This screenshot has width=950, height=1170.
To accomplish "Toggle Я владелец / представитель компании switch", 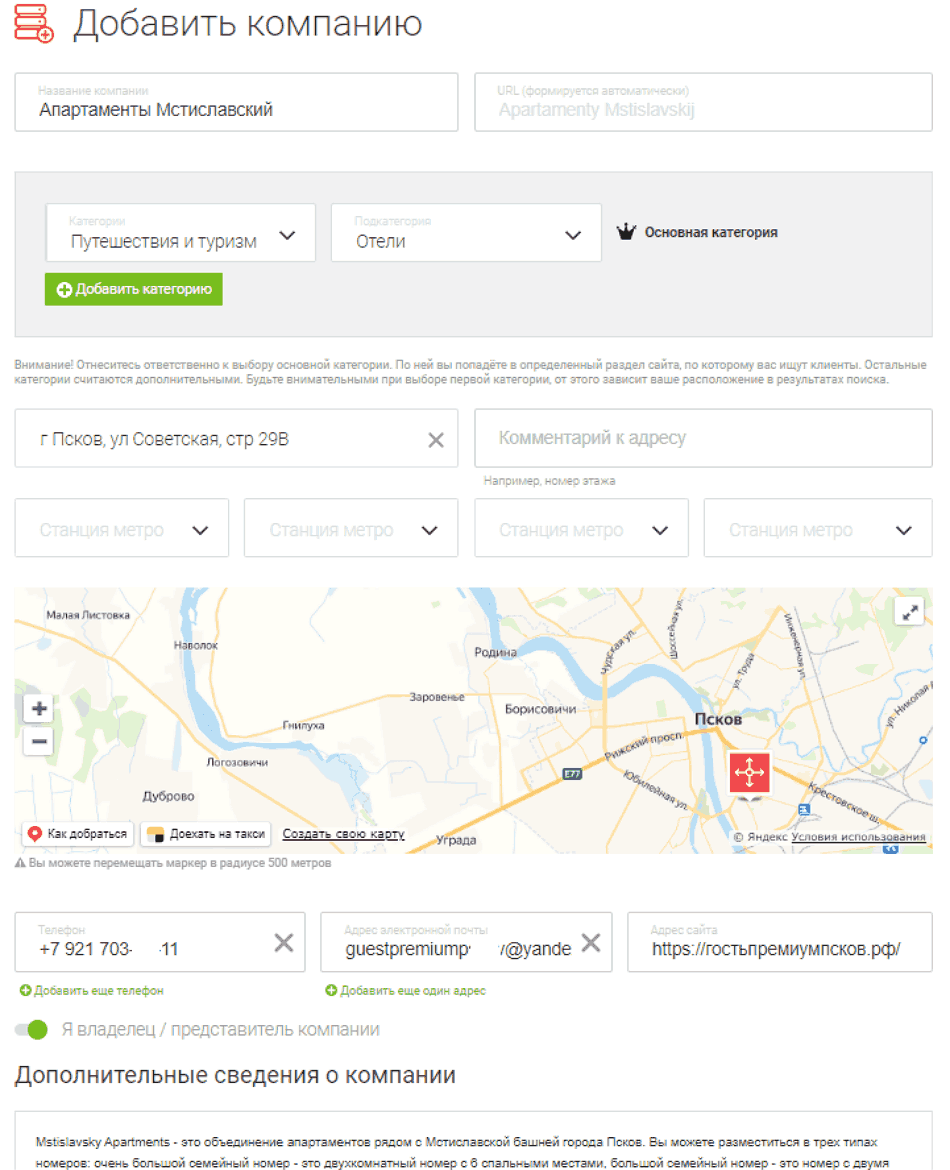I will [31, 1030].
